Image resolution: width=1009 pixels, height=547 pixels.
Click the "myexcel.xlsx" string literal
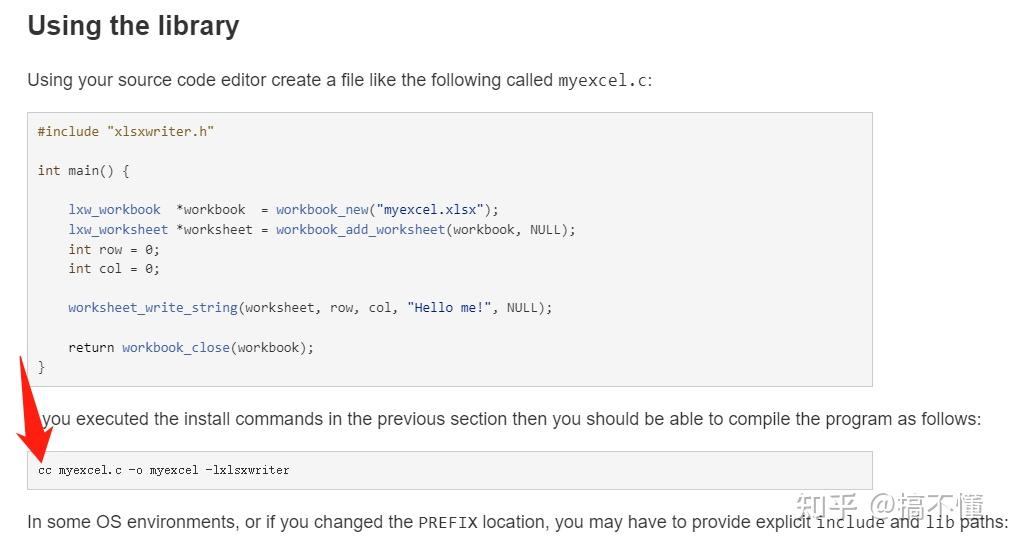click(430, 210)
